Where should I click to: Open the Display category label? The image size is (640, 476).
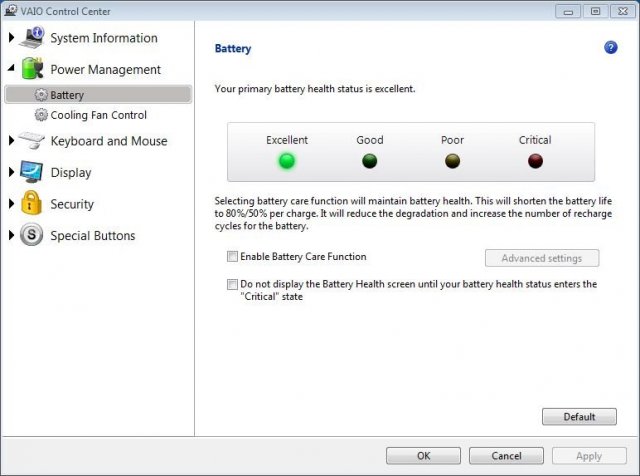tap(71, 173)
